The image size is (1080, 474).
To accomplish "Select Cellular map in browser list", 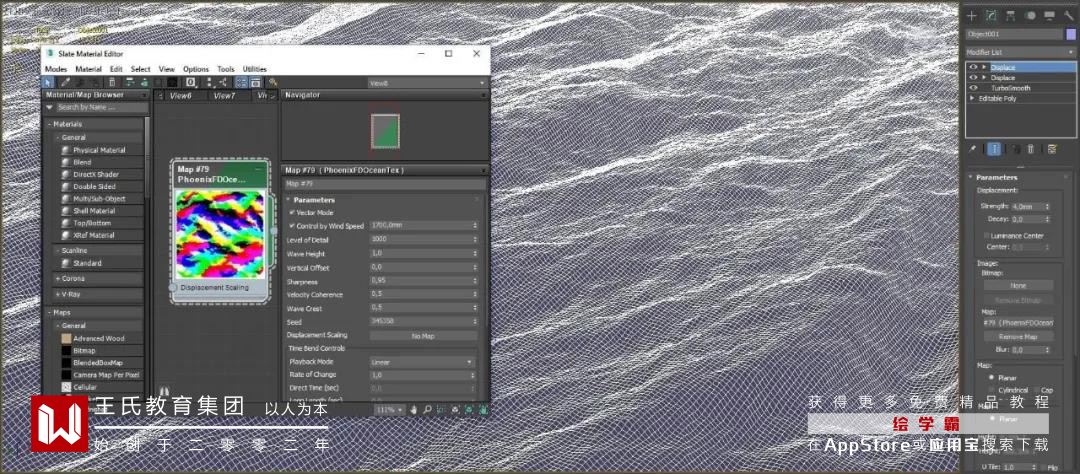I will coord(85,387).
